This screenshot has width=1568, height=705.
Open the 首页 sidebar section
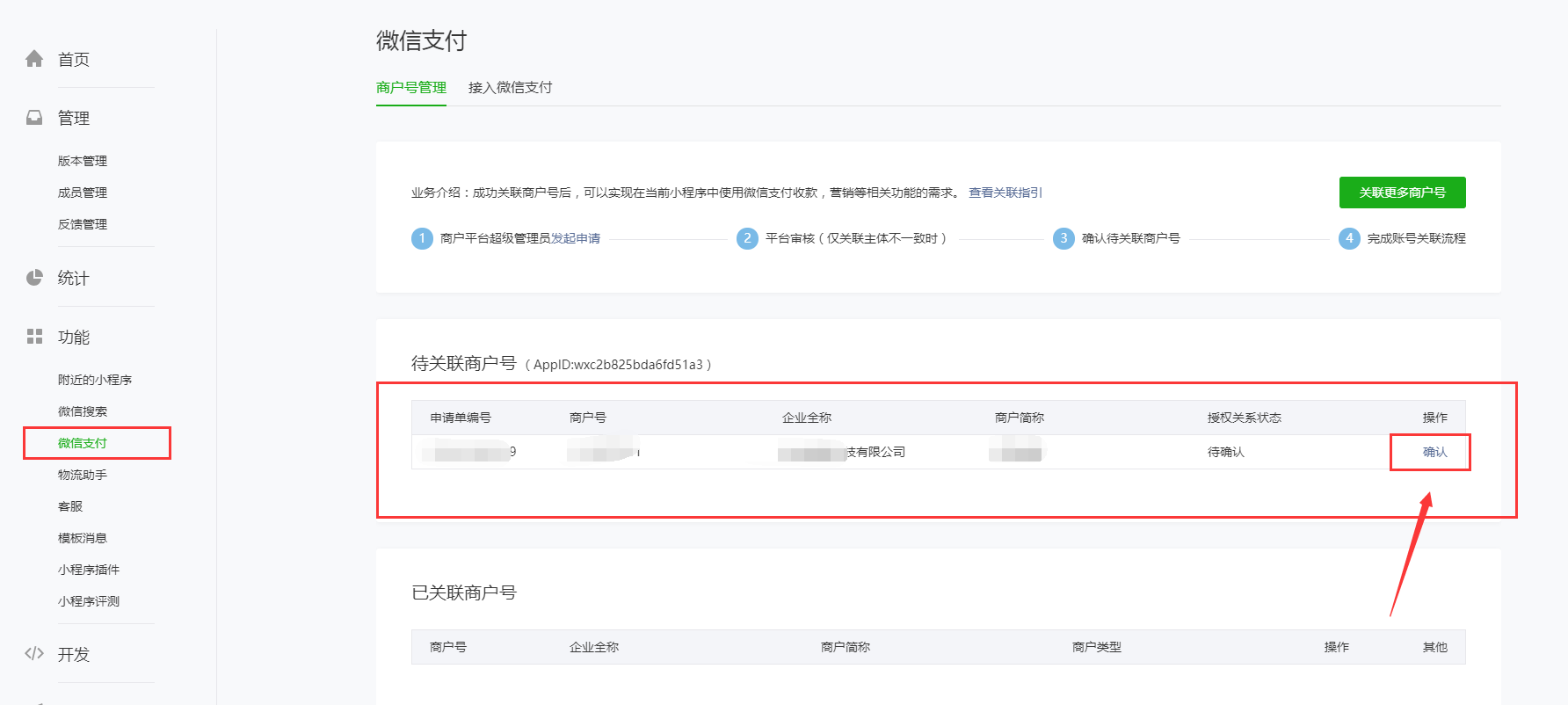click(74, 60)
